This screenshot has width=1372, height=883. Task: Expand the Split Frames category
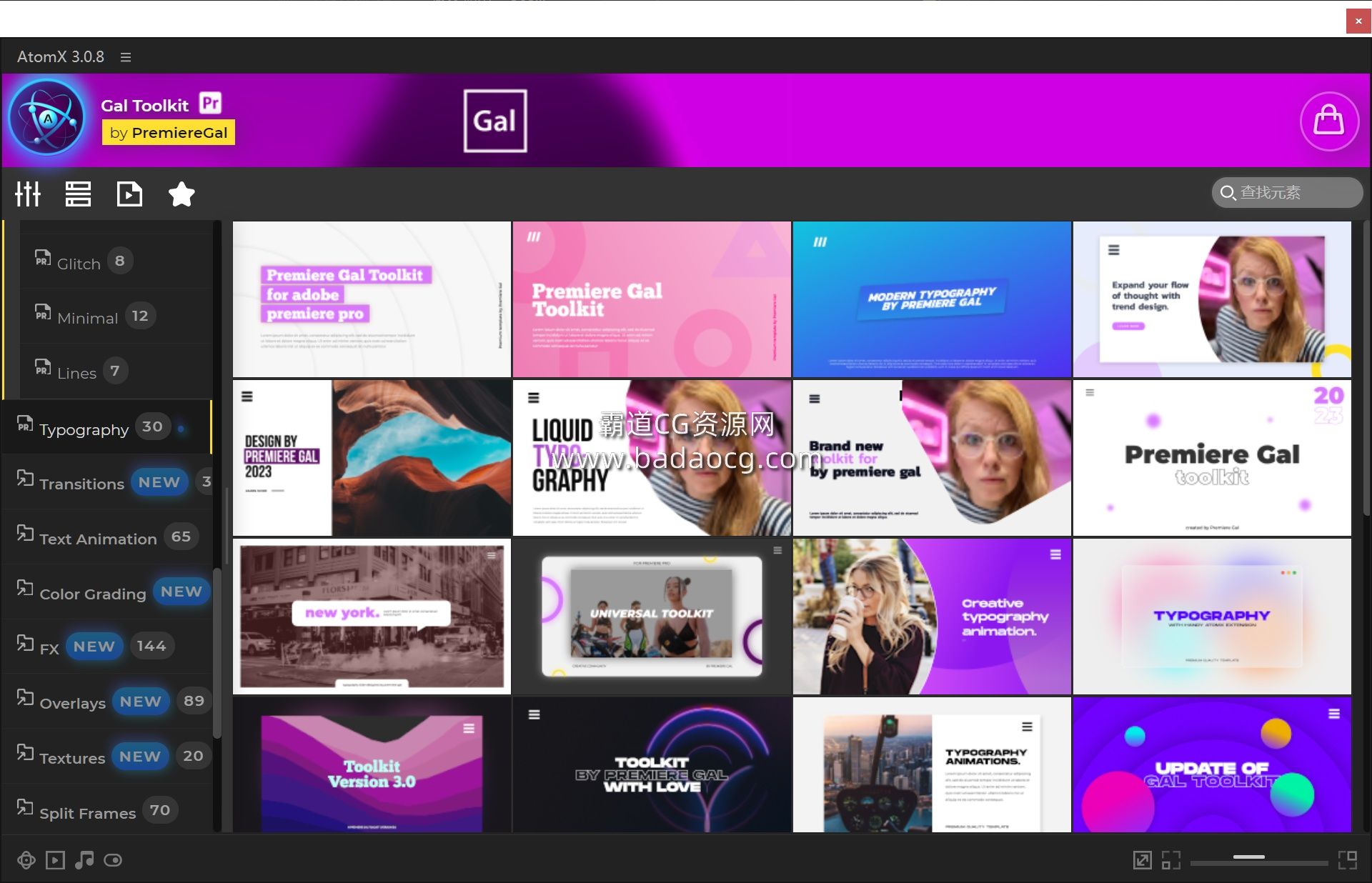[x=107, y=810]
